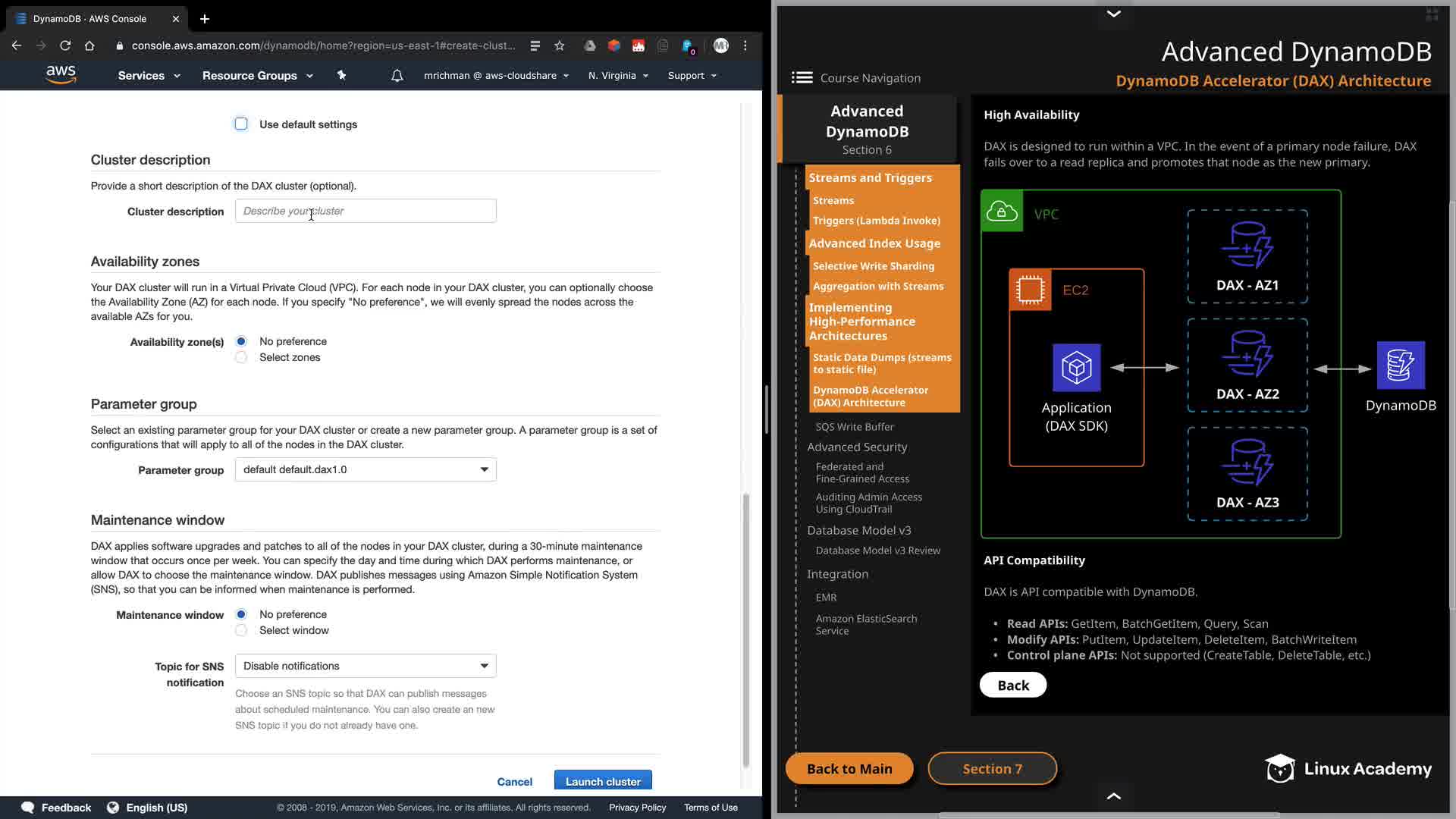The image size is (1456, 819).
Task: Click the Launch cluster button
Action: click(603, 781)
